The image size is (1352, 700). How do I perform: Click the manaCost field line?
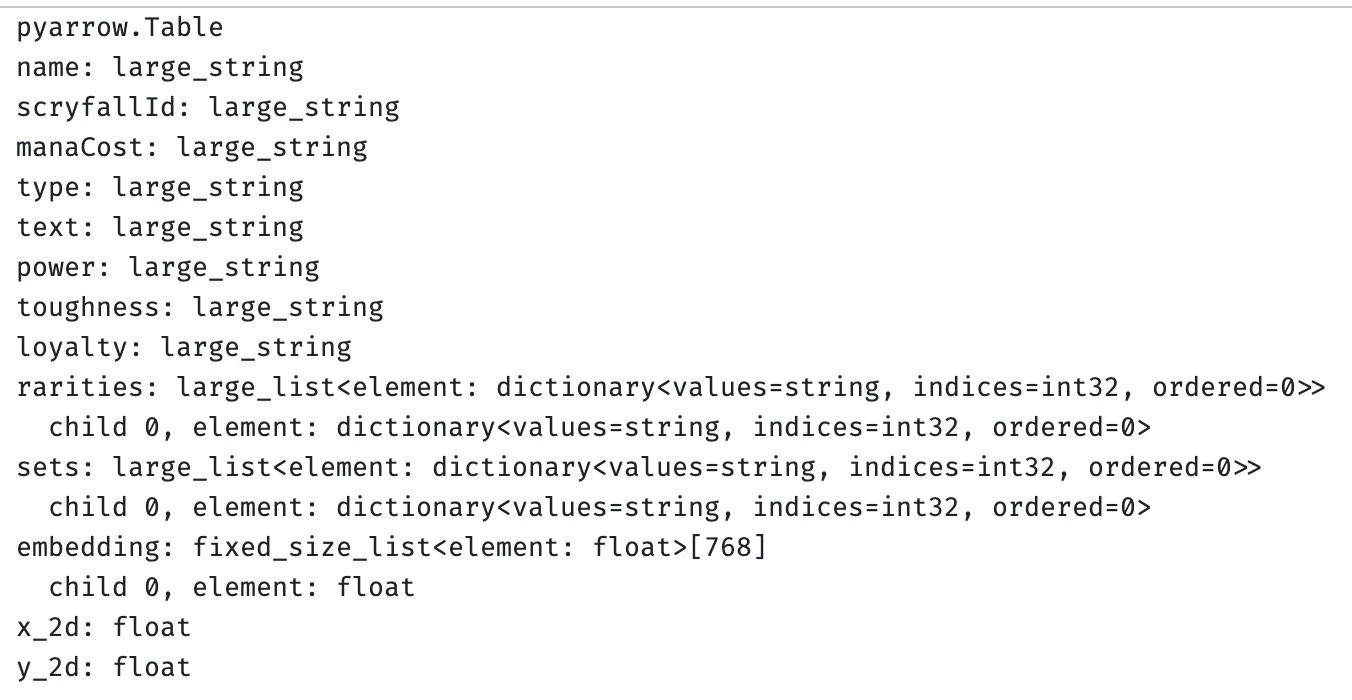tap(192, 147)
